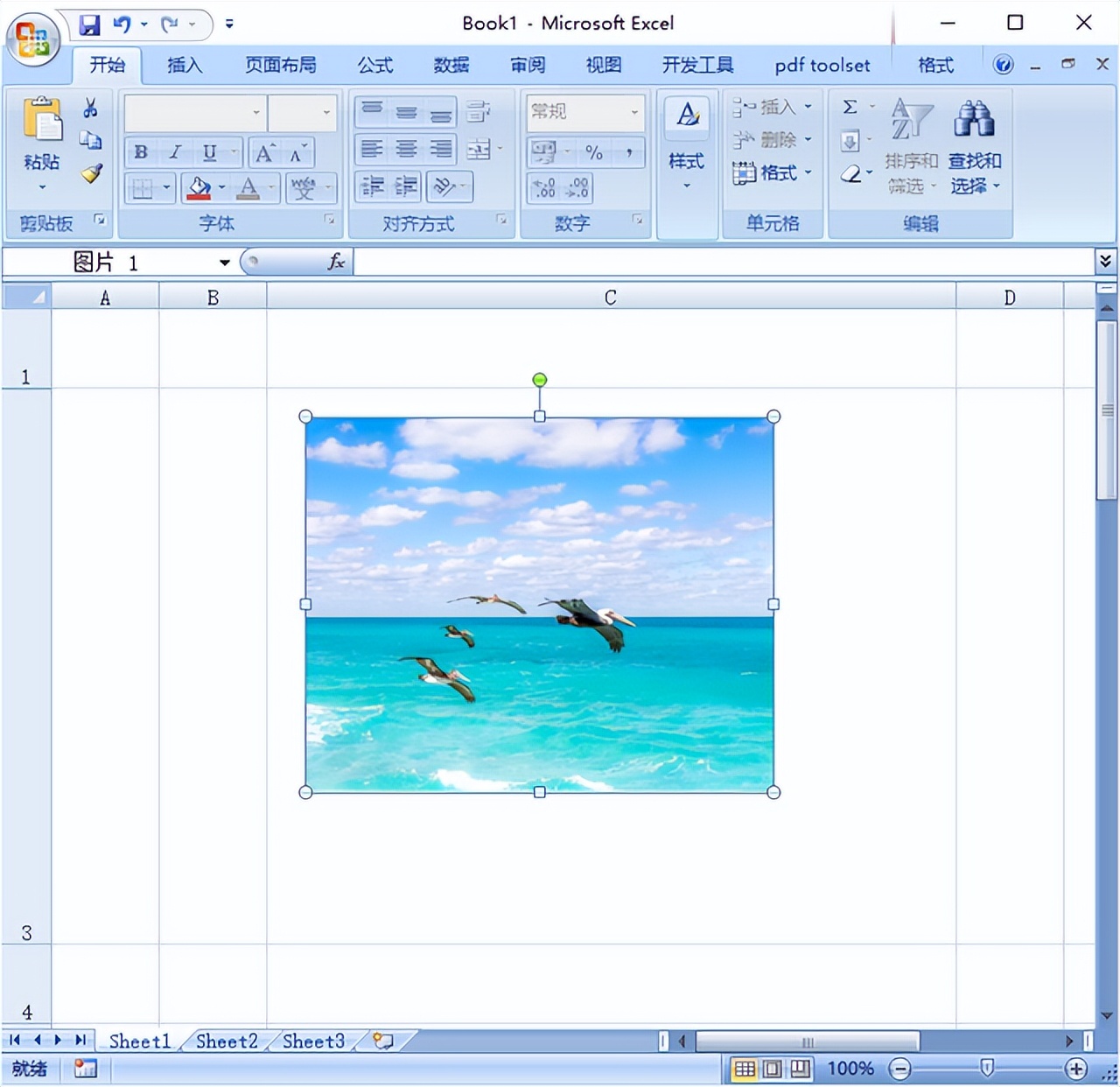
Task: Click the Office button logo
Action: click(32, 39)
